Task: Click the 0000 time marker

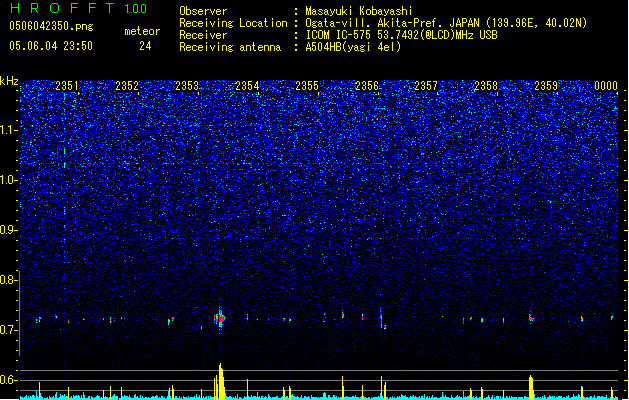Action: tap(606, 86)
